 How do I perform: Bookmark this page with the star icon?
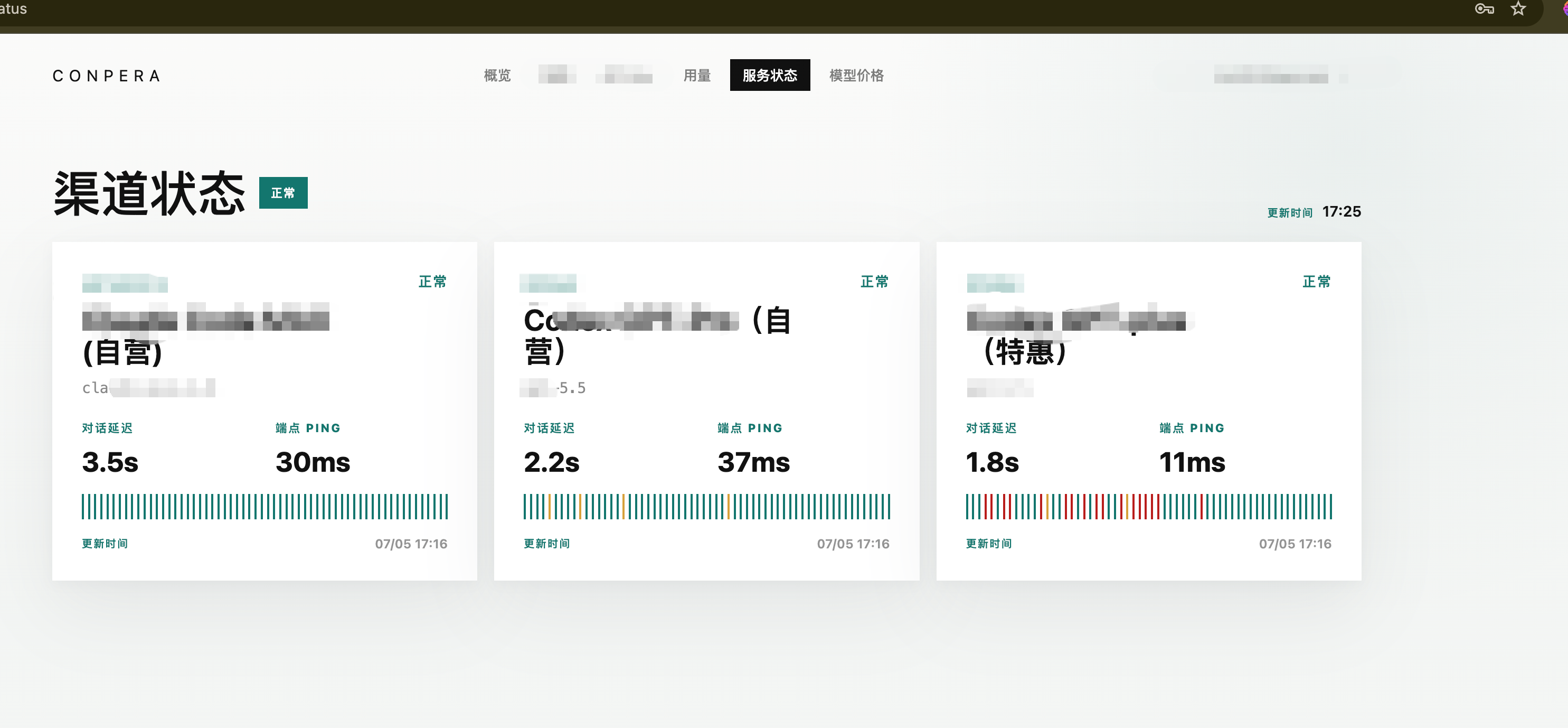tap(1518, 8)
